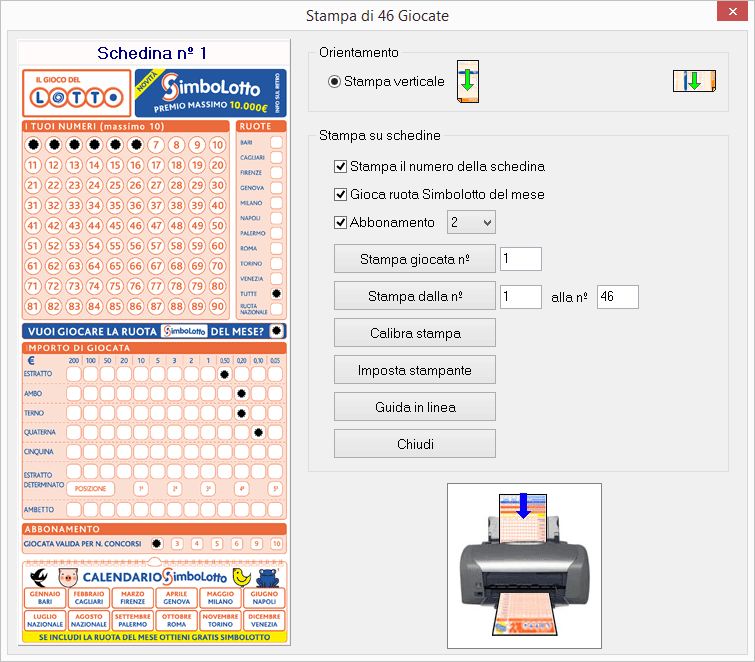Click the Stampa giocata nº input field
Image resolution: width=755 pixels, height=662 pixels.
coord(521,259)
